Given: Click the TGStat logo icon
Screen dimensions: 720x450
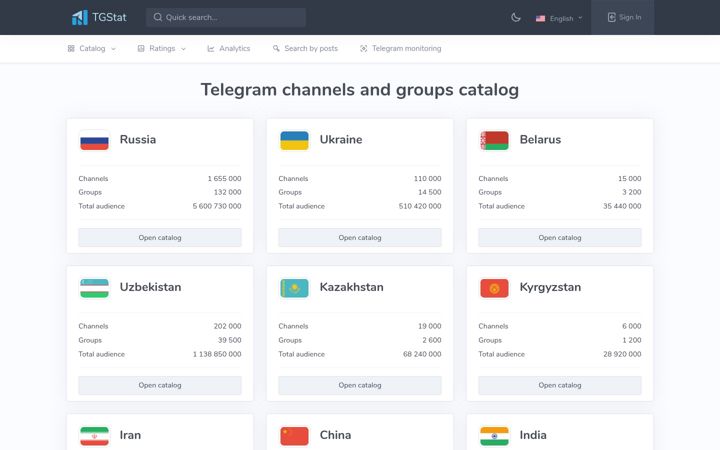Looking at the screenshot, I should click(x=79, y=17).
